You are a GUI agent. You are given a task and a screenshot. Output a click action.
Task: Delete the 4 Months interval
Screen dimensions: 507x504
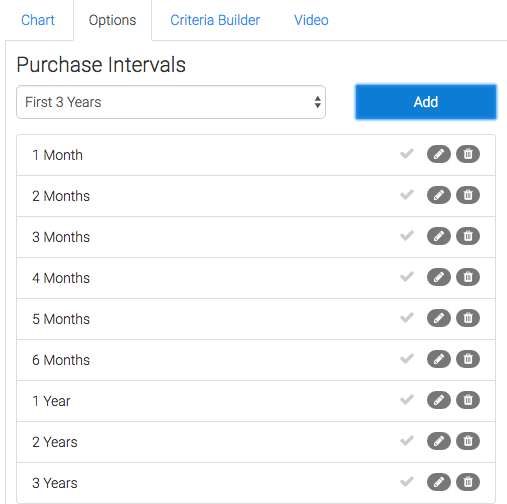point(468,277)
